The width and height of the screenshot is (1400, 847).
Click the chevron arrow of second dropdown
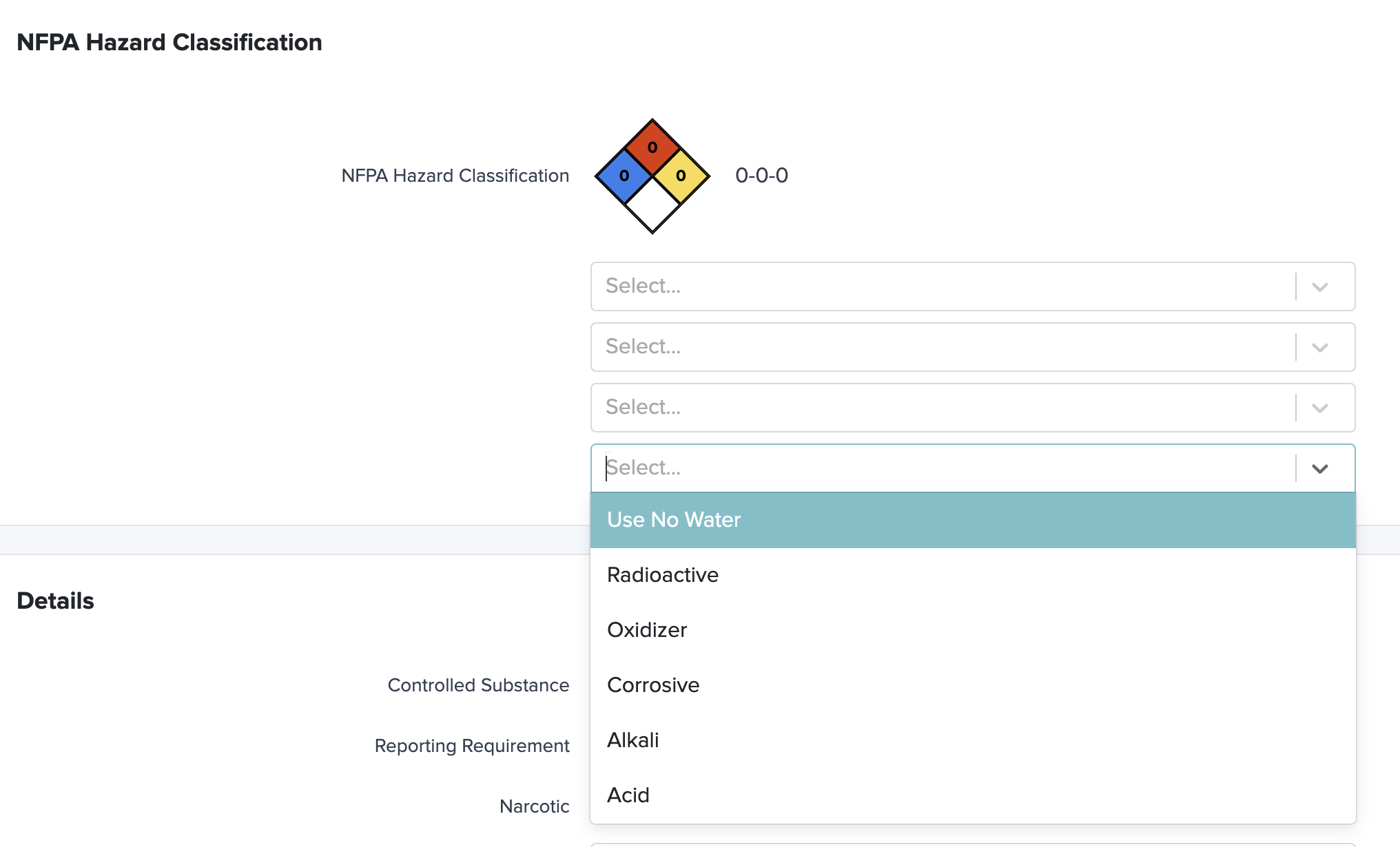coord(1319,347)
